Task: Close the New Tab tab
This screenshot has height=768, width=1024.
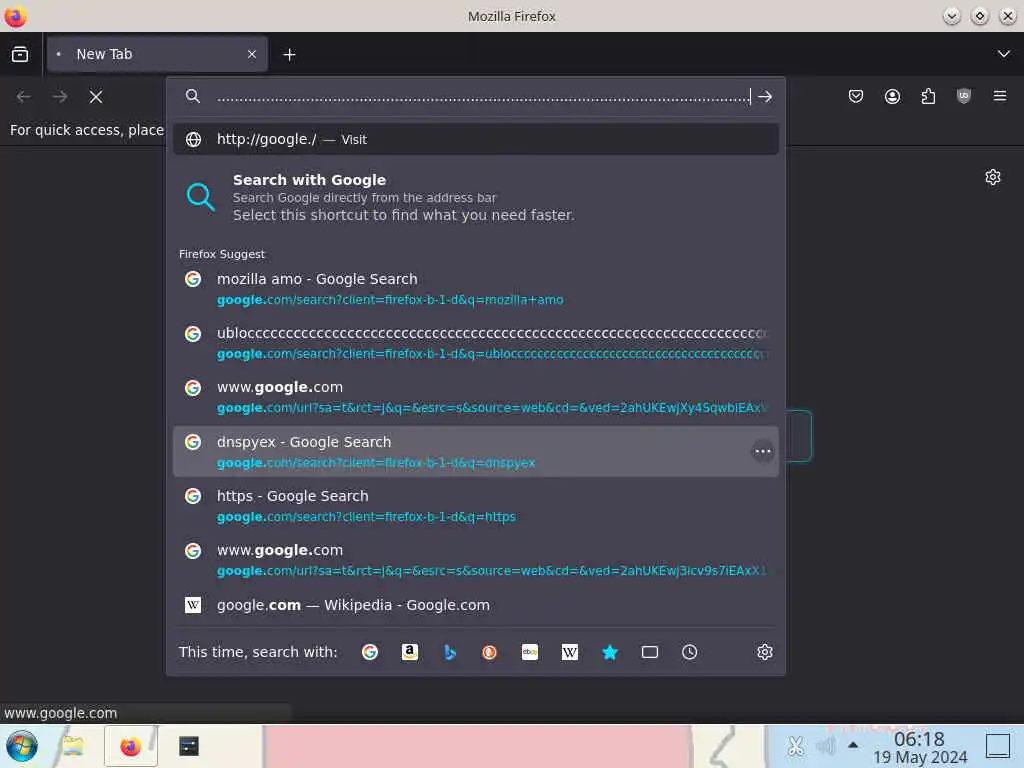Action: coord(252,54)
